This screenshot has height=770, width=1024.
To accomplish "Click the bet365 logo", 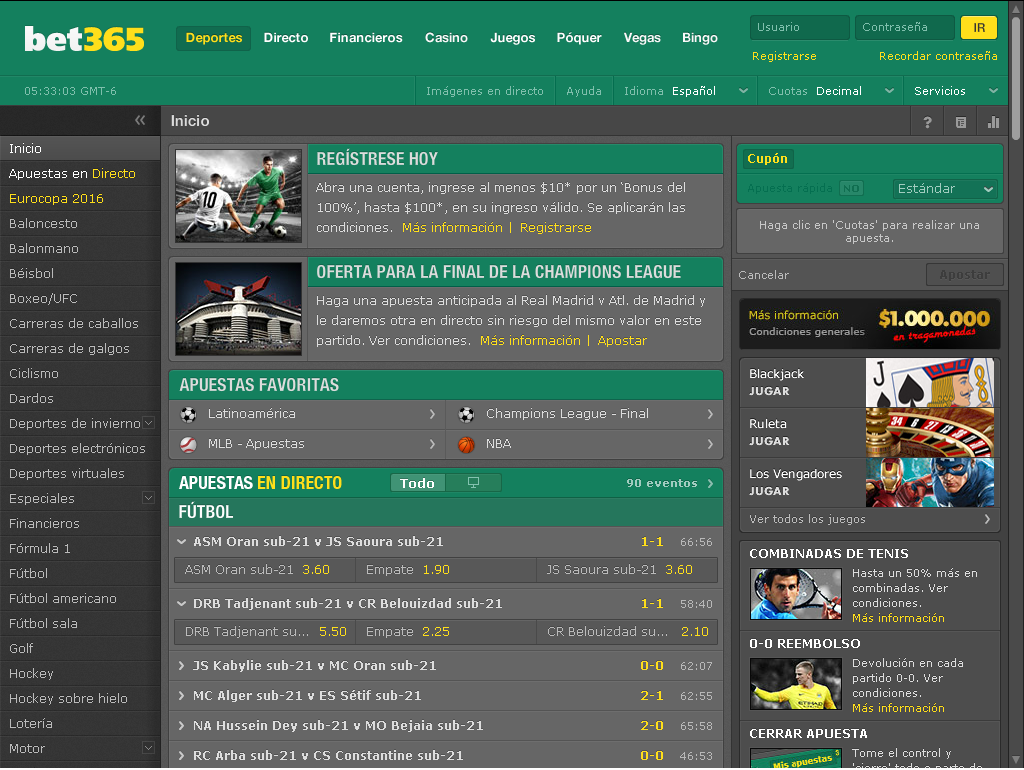I will pyautogui.click(x=84, y=39).
